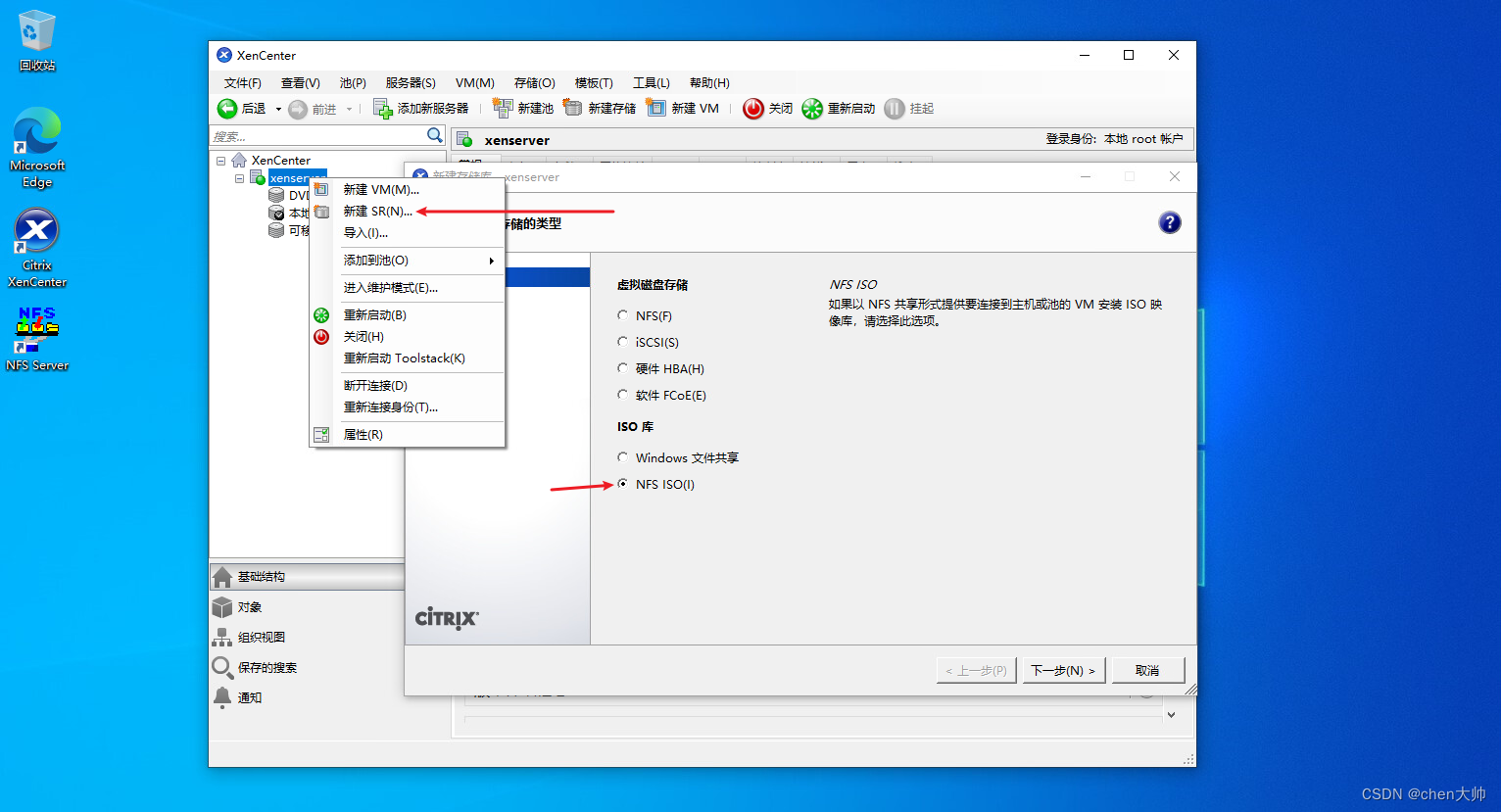Open Properties (属性) in context menu
The height and width of the screenshot is (812, 1501).
407,434
